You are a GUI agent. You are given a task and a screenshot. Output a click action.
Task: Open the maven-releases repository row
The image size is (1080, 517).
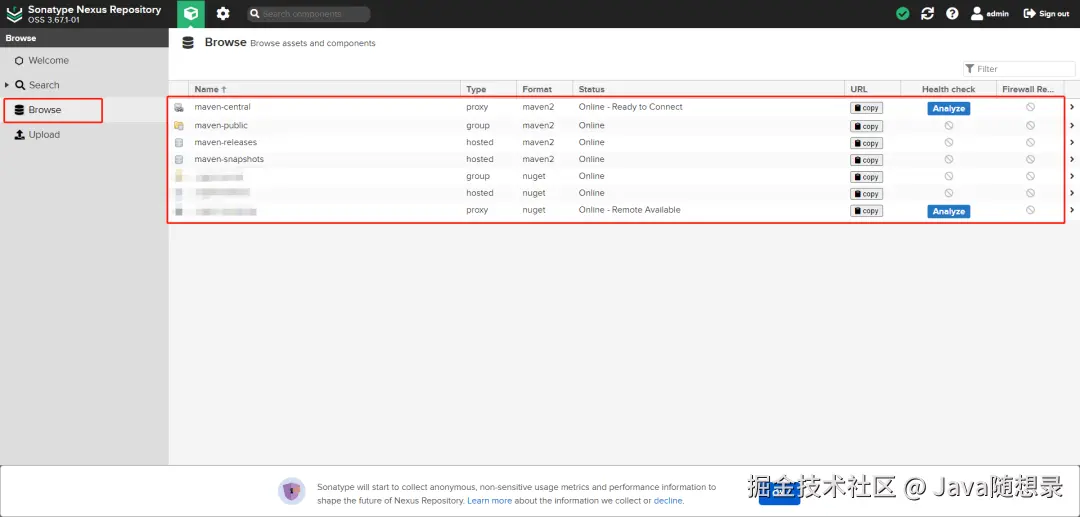pyautogui.click(x=624, y=143)
